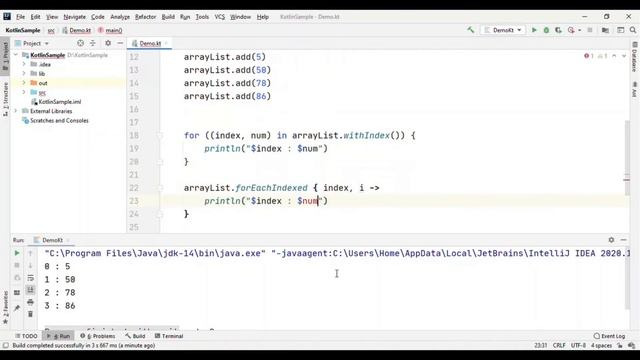Open Favorites side tool window
Image resolution: width=640 pixels, height=360 pixels.
(x=5, y=307)
